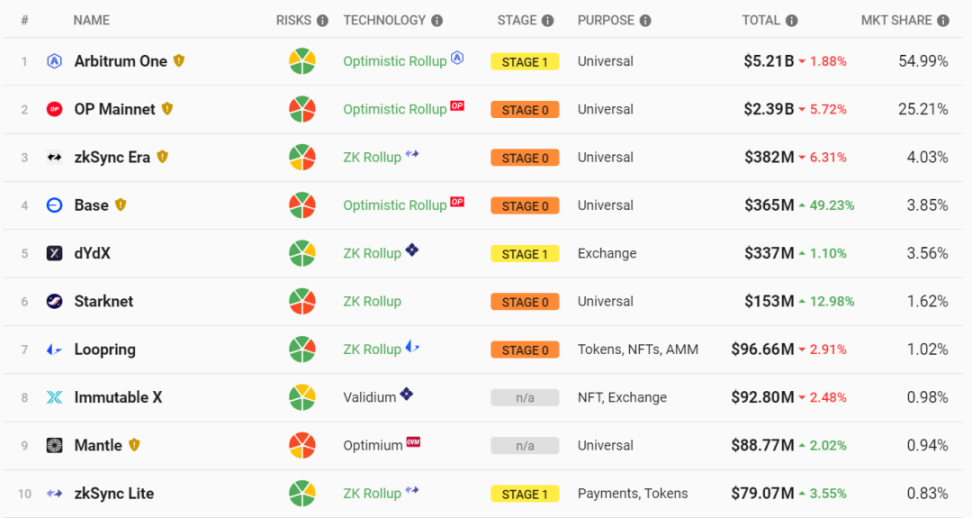
Task: Click the Starknet logo icon
Action: tap(55, 301)
